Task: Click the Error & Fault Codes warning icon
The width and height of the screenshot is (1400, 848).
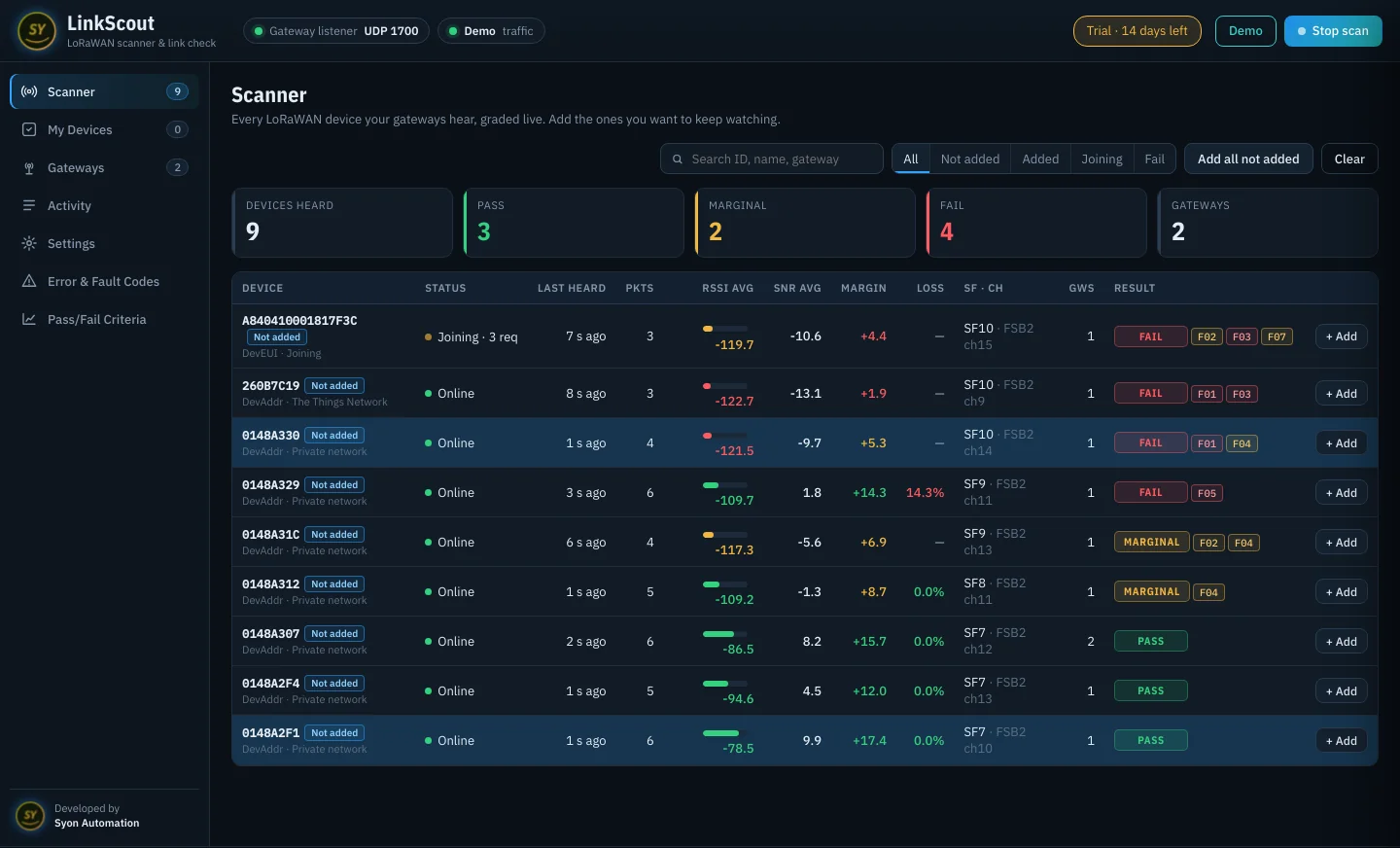Action: pos(29,281)
